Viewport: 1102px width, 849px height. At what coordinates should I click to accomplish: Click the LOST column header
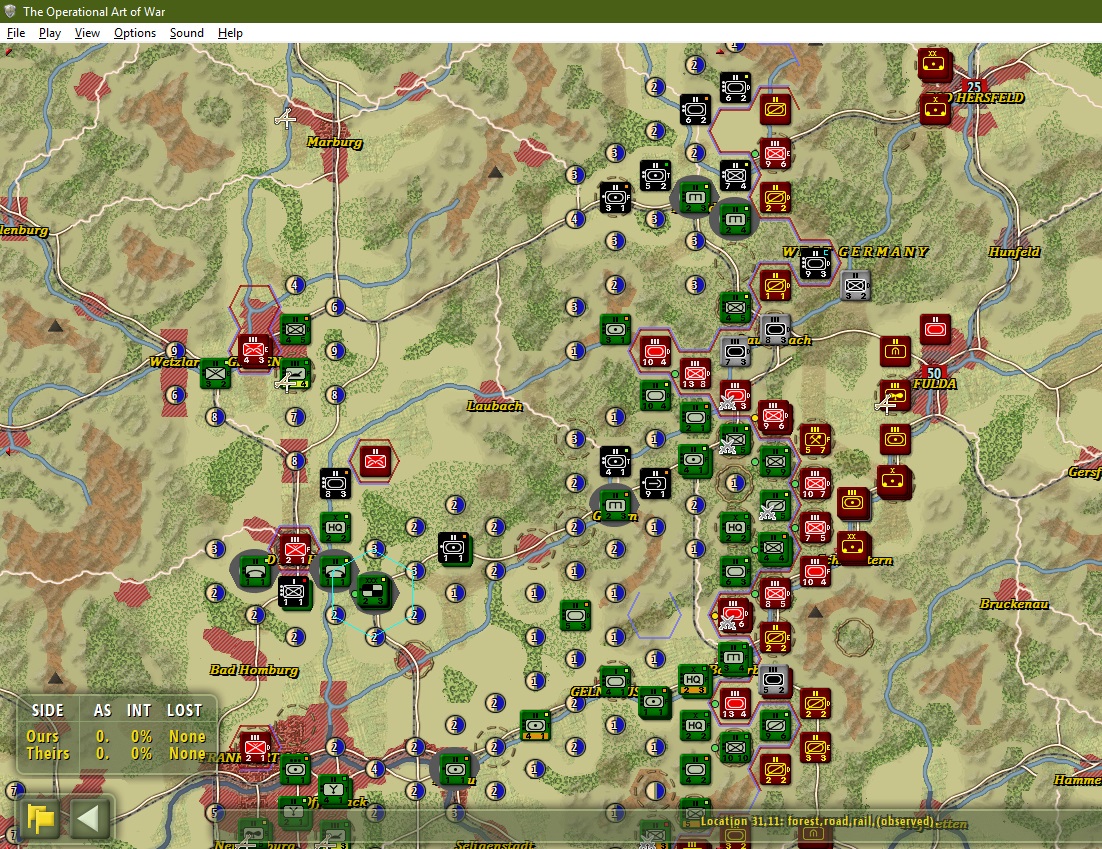(x=184, y=711)
